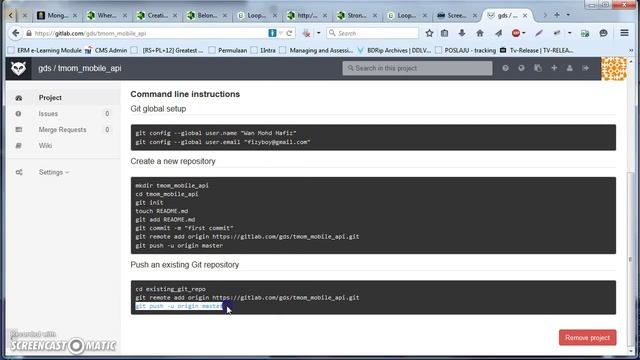The height and width of the screenshot is (360, 640).
Task: Open Merge Requests in the sidebar
Action: (62, 130)
